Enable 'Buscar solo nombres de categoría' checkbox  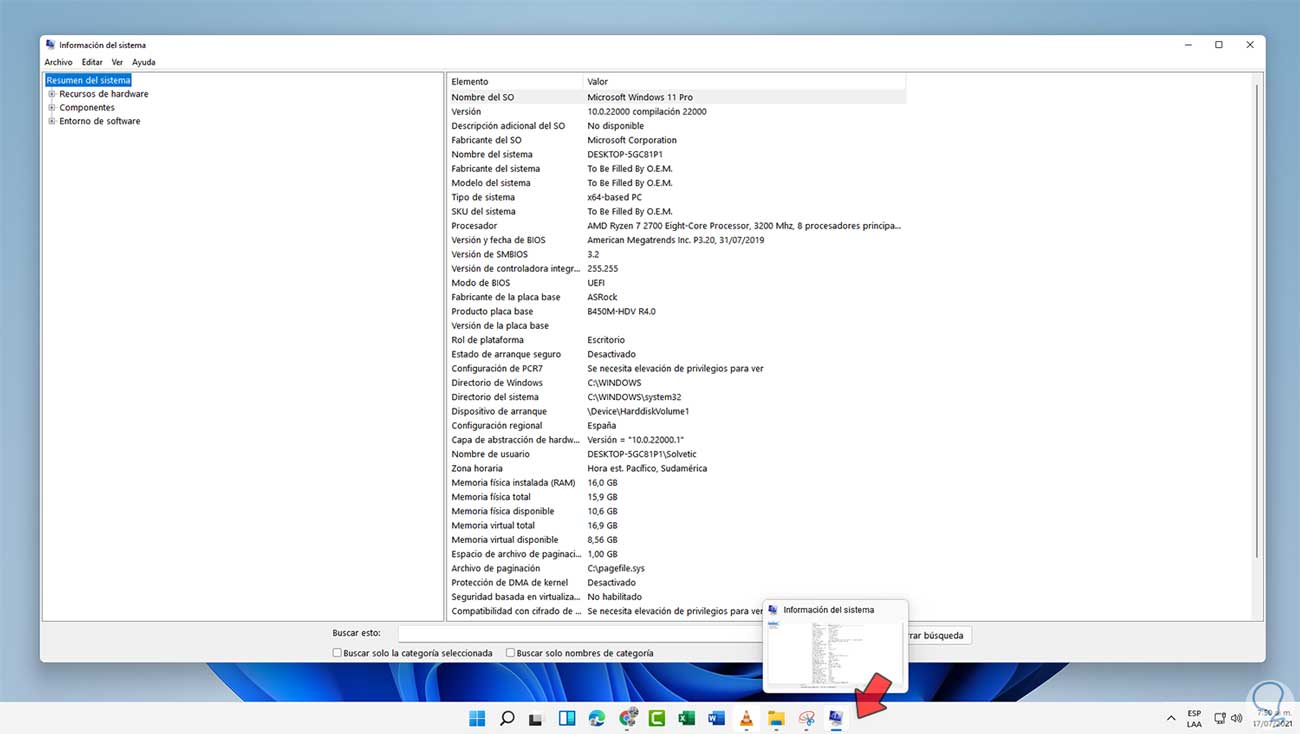(x=510, y=653)
